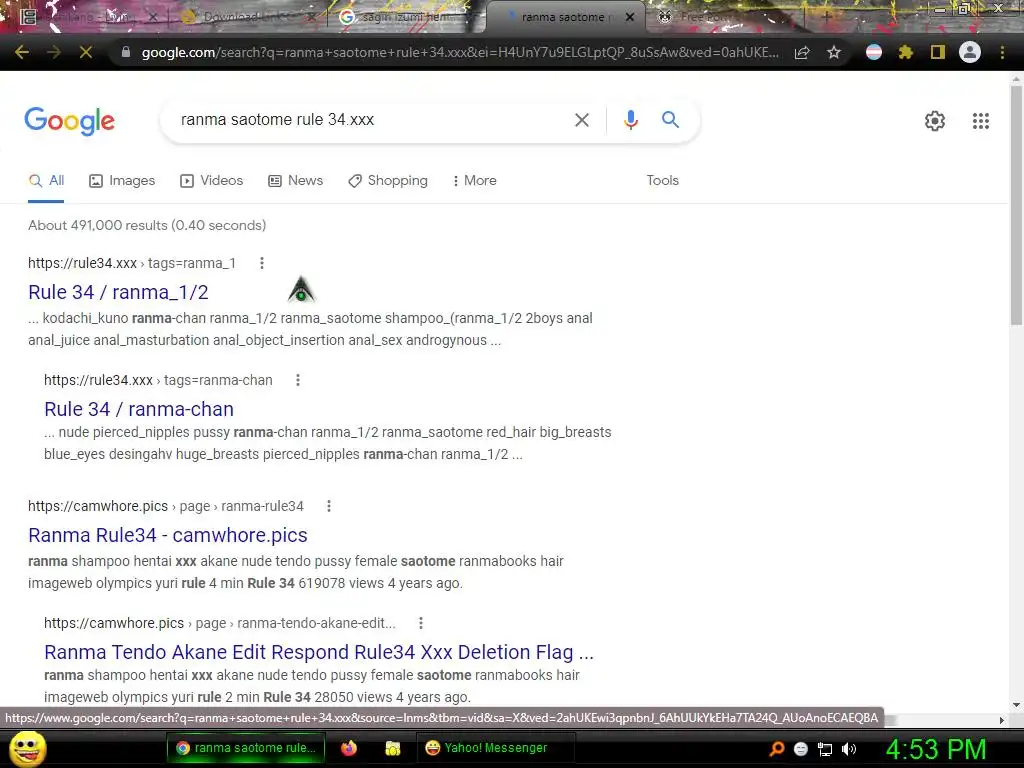Stop page loading with the X button
This screenshot has height=768, width=1024.
[x=86, y=52]
